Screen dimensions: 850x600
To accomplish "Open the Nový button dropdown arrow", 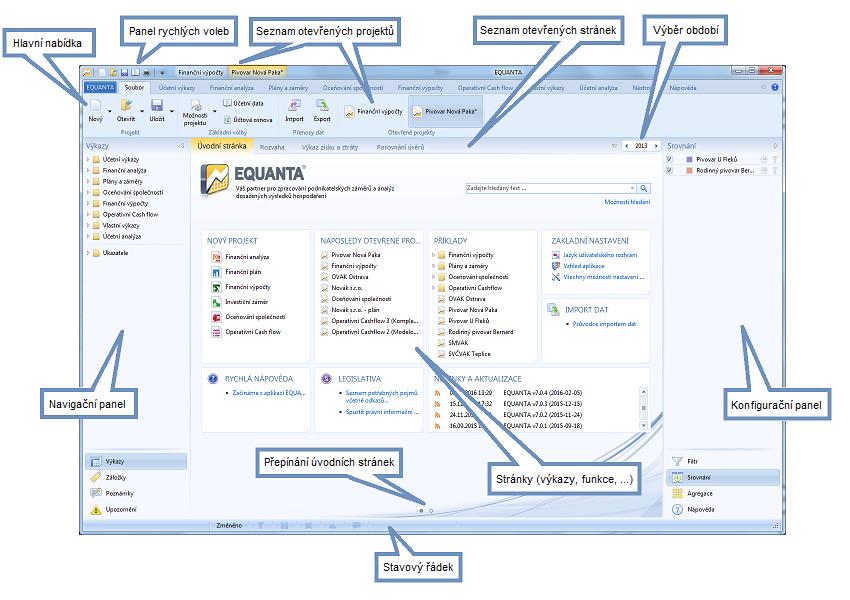I will (x=110, y=111).
